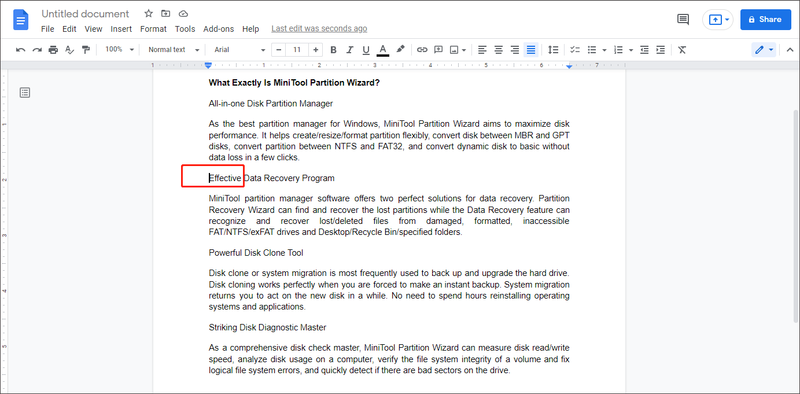Open the Editing mode pencil dropdown
The image size is (800, 394).
pyautogui.click(x=764, y=50)
